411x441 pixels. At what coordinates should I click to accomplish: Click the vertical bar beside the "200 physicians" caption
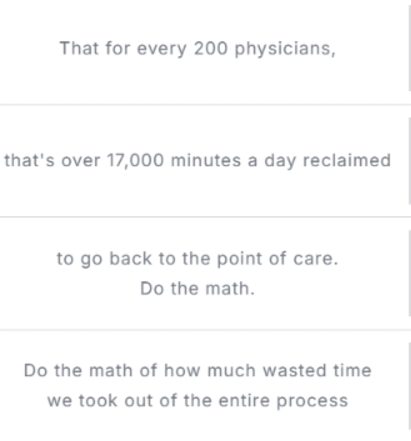coord(410,48)
